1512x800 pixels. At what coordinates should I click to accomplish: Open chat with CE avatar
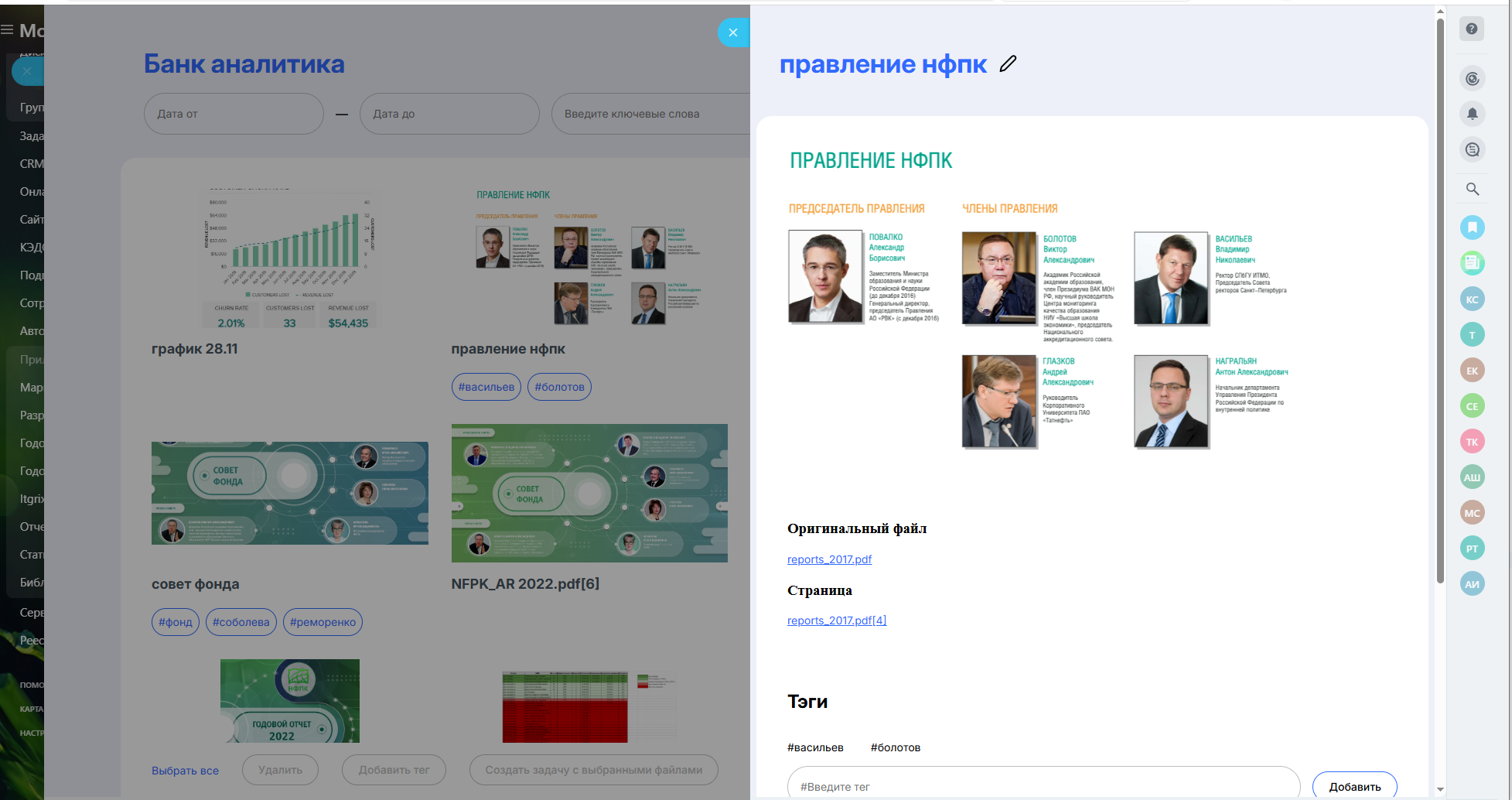click(x=1472, y=406)
